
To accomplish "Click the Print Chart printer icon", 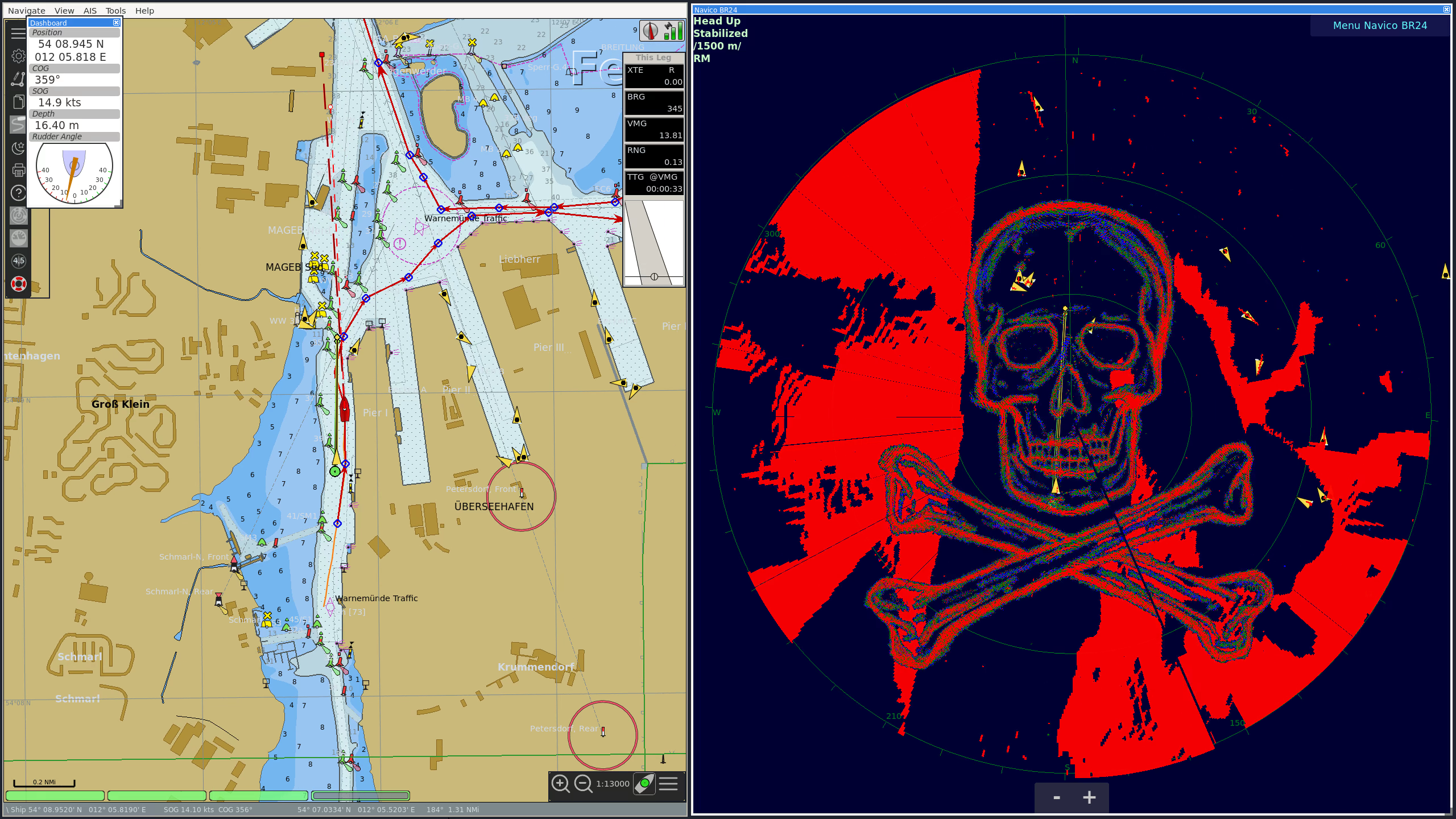I will [18, 170].
